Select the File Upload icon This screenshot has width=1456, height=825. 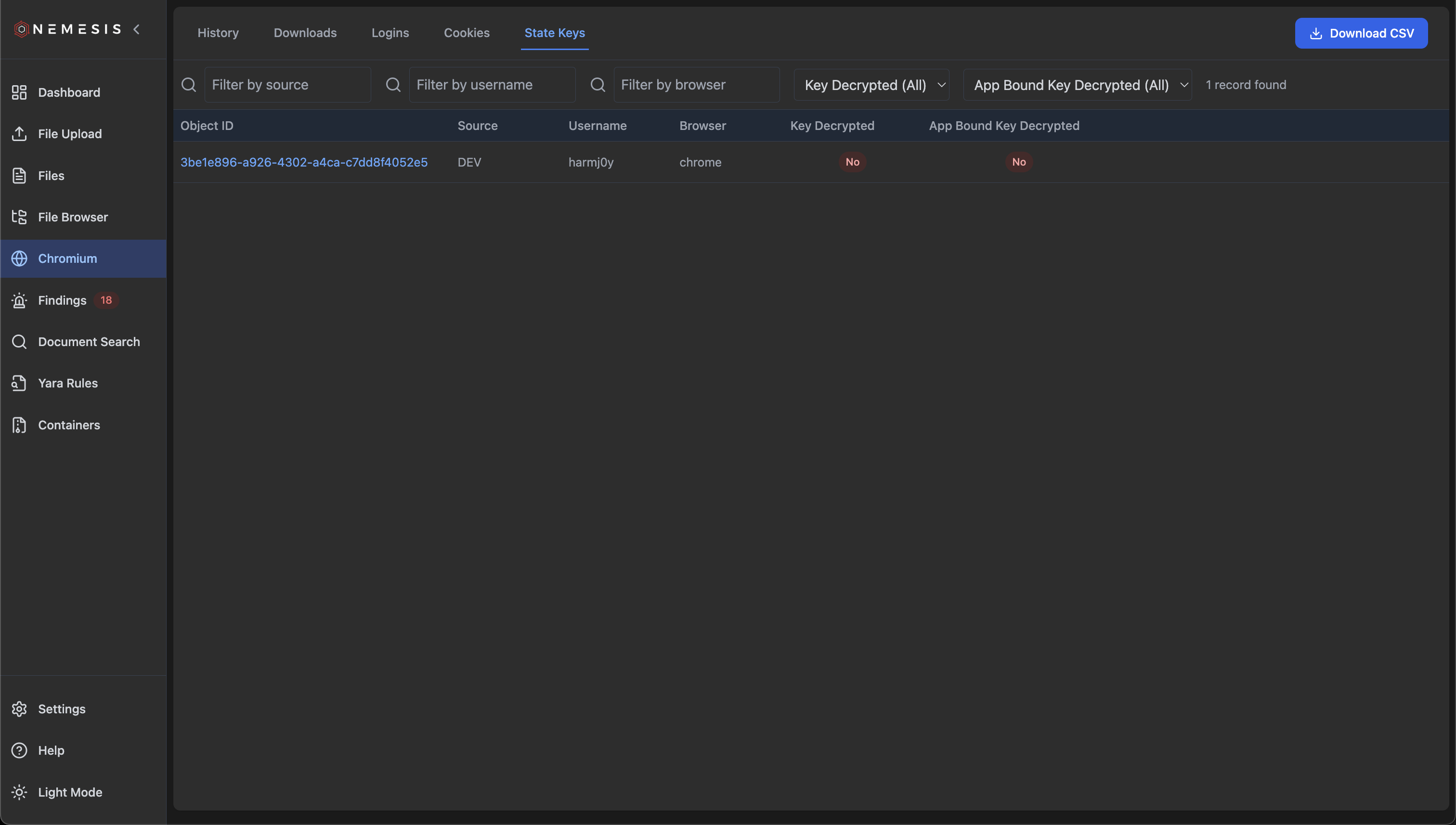(19, 134)
